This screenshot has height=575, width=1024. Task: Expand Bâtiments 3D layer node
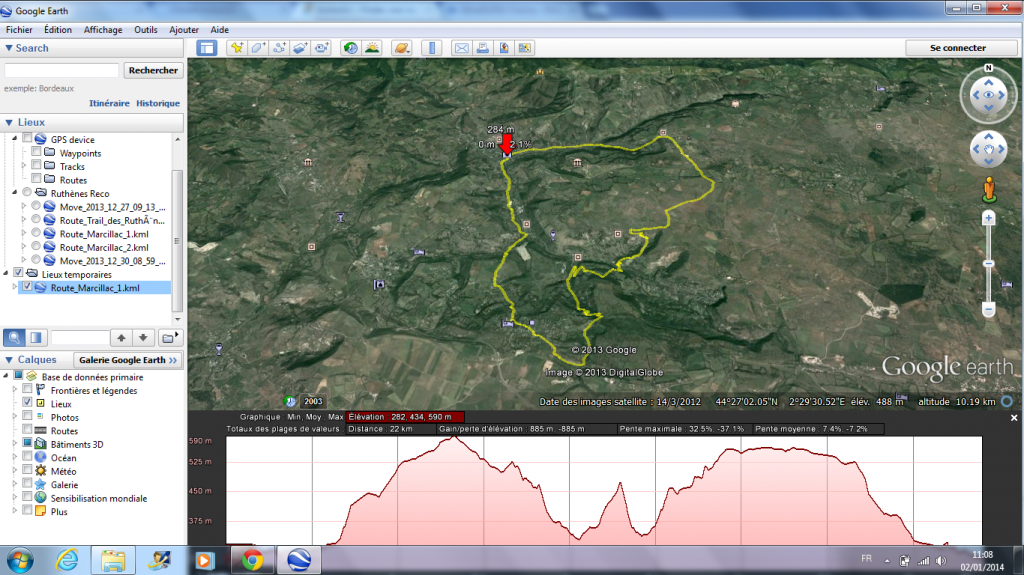click(15, 444)
